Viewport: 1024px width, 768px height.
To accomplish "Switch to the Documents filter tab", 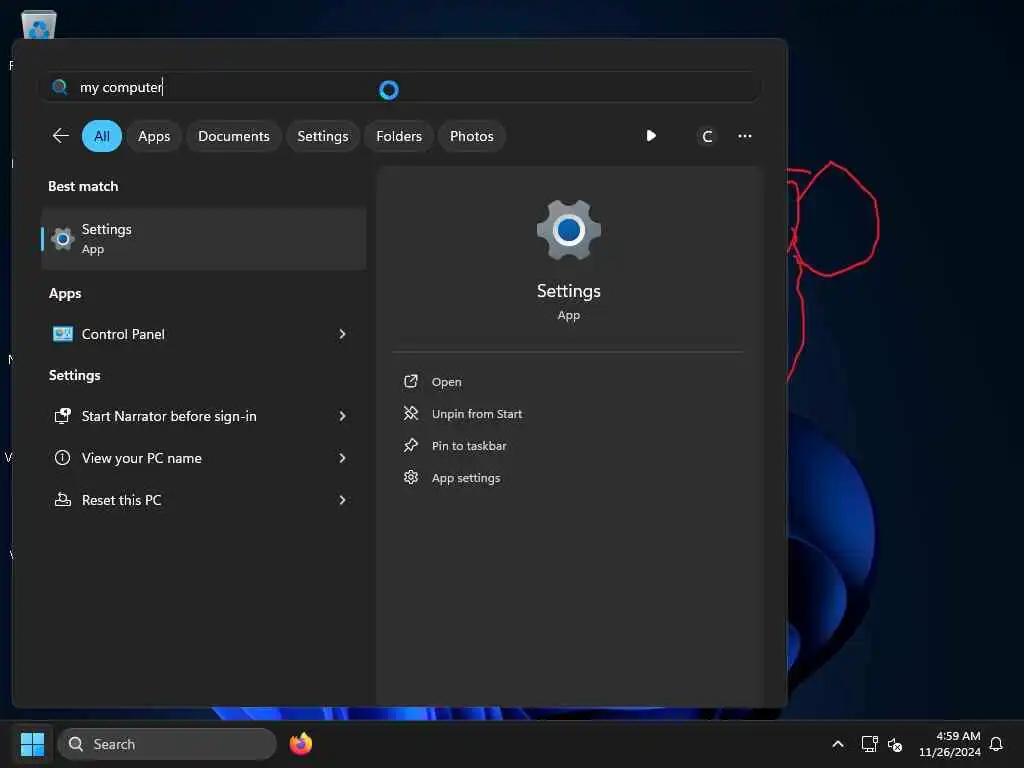I will point(234,136).
